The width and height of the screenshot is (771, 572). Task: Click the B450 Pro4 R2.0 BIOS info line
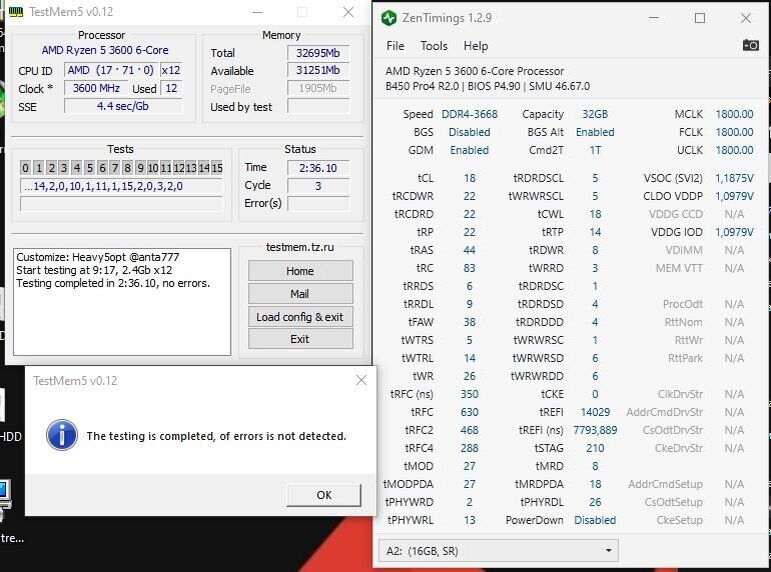click(487, 87)
